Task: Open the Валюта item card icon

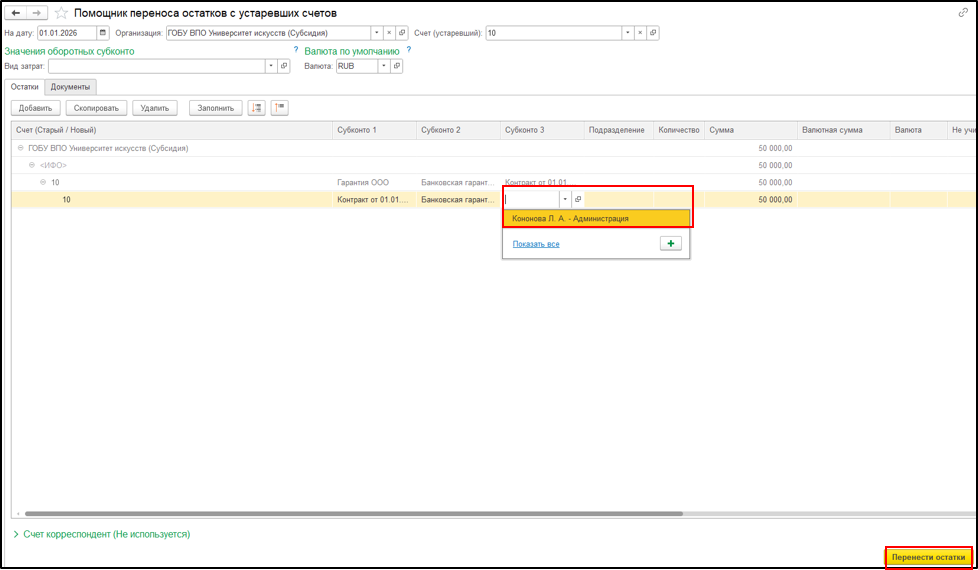Action: pos(397,66)
